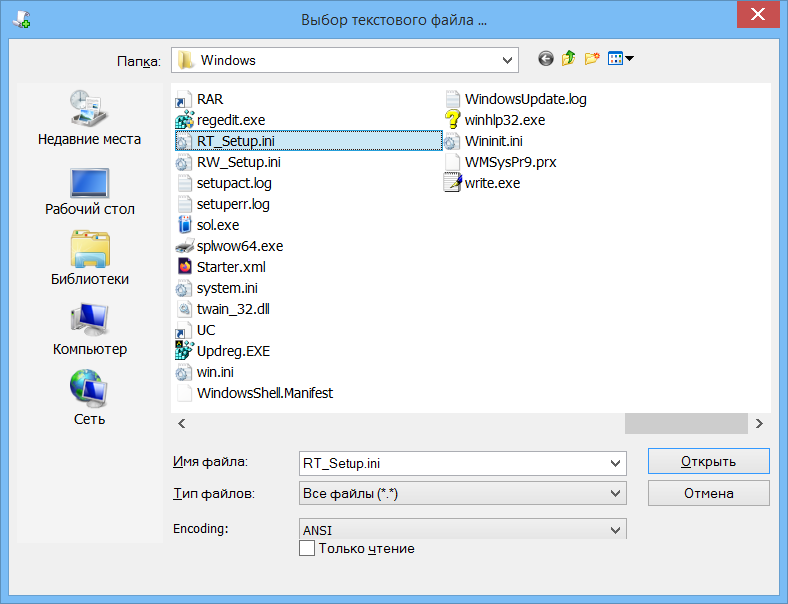Image resolution: width=788 pixels, height=604 pixels.
Task: Open the view menu icon
Action: point(615,59)
